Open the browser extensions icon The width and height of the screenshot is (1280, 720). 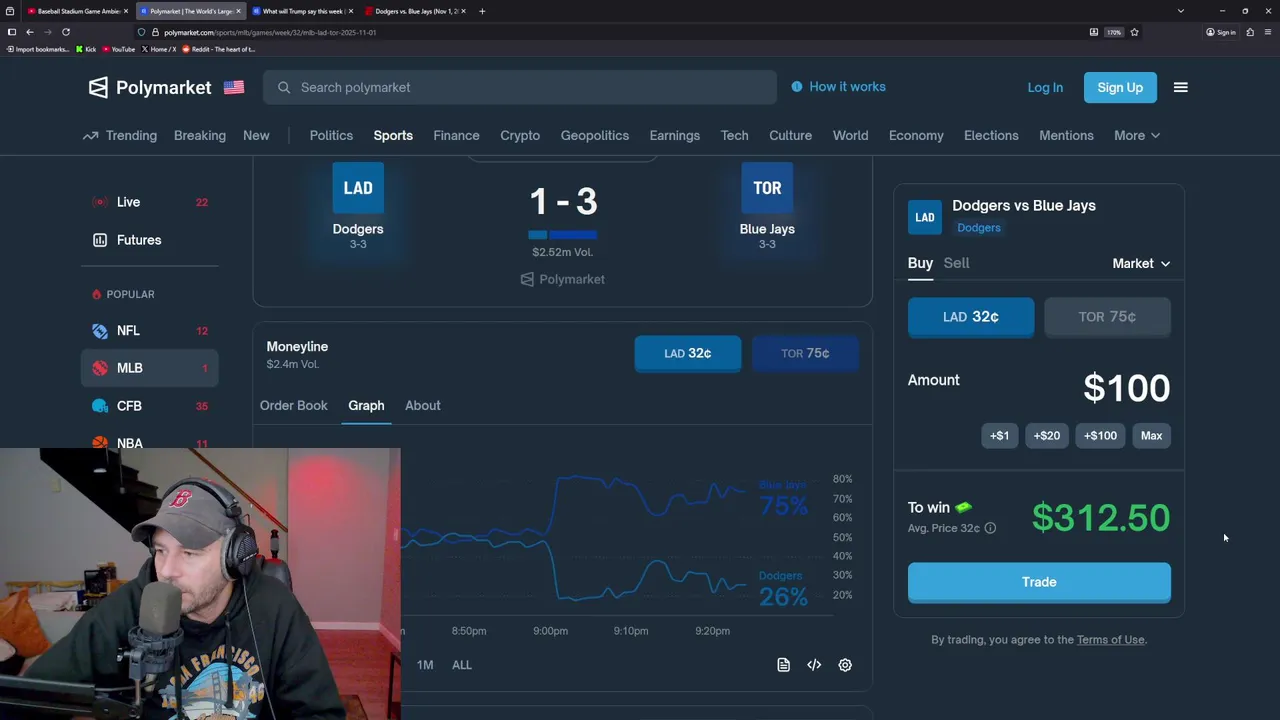point(1250,32)
